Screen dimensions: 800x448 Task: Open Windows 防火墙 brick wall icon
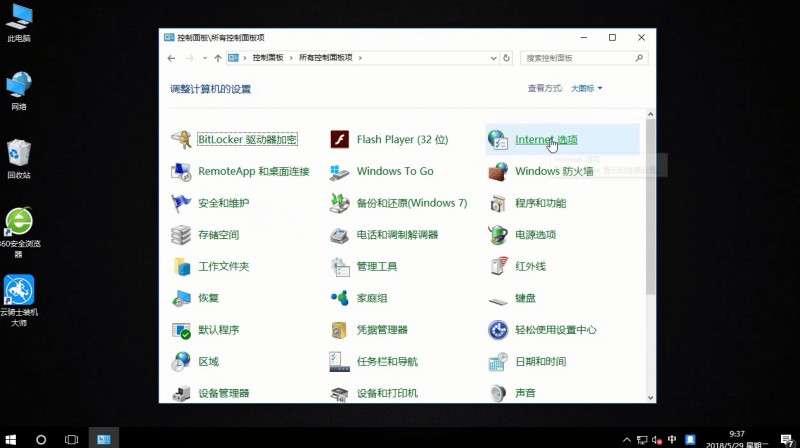tap(498, 171)
